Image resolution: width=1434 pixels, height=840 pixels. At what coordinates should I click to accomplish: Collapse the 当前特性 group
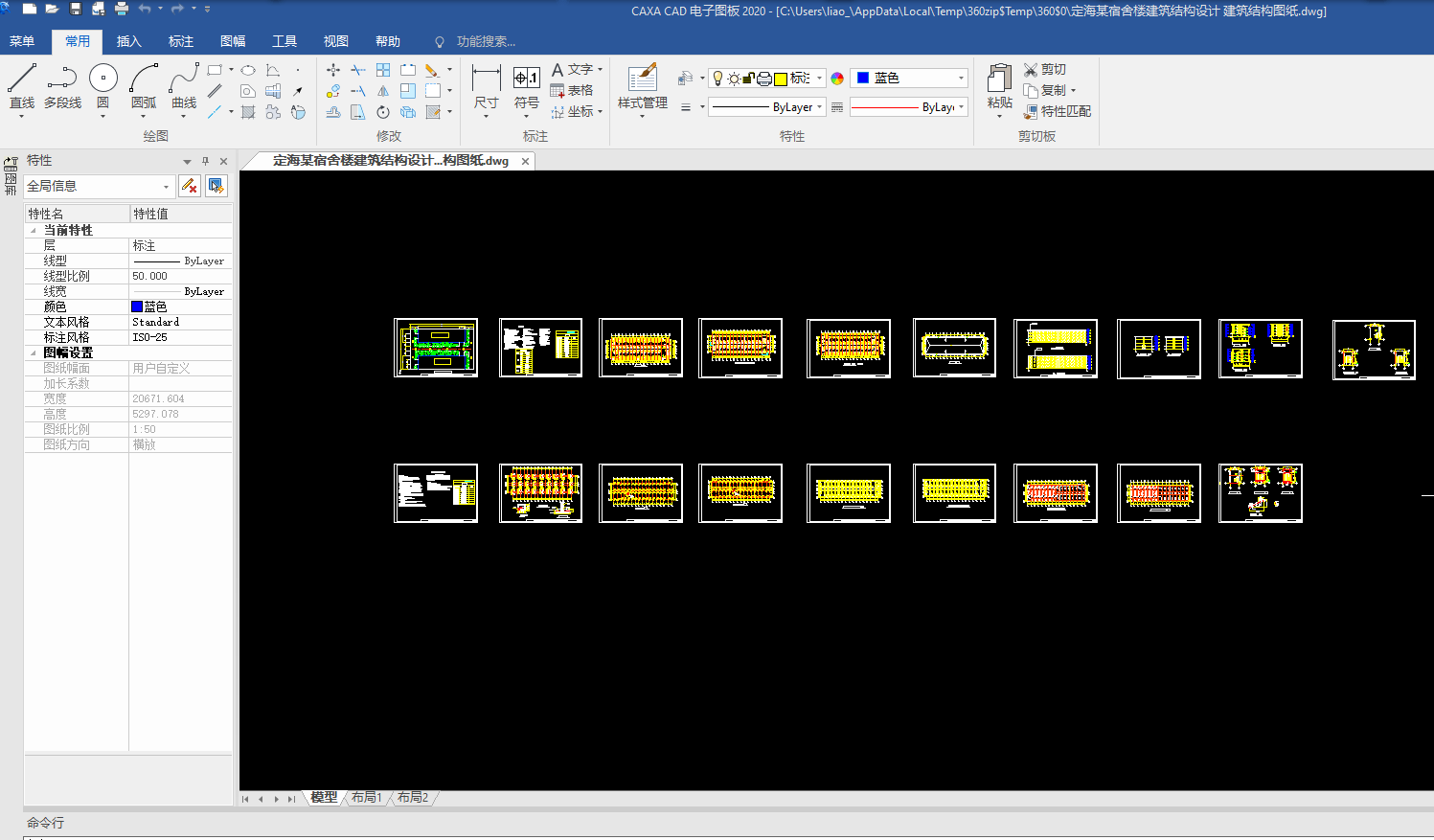(34, 231)
